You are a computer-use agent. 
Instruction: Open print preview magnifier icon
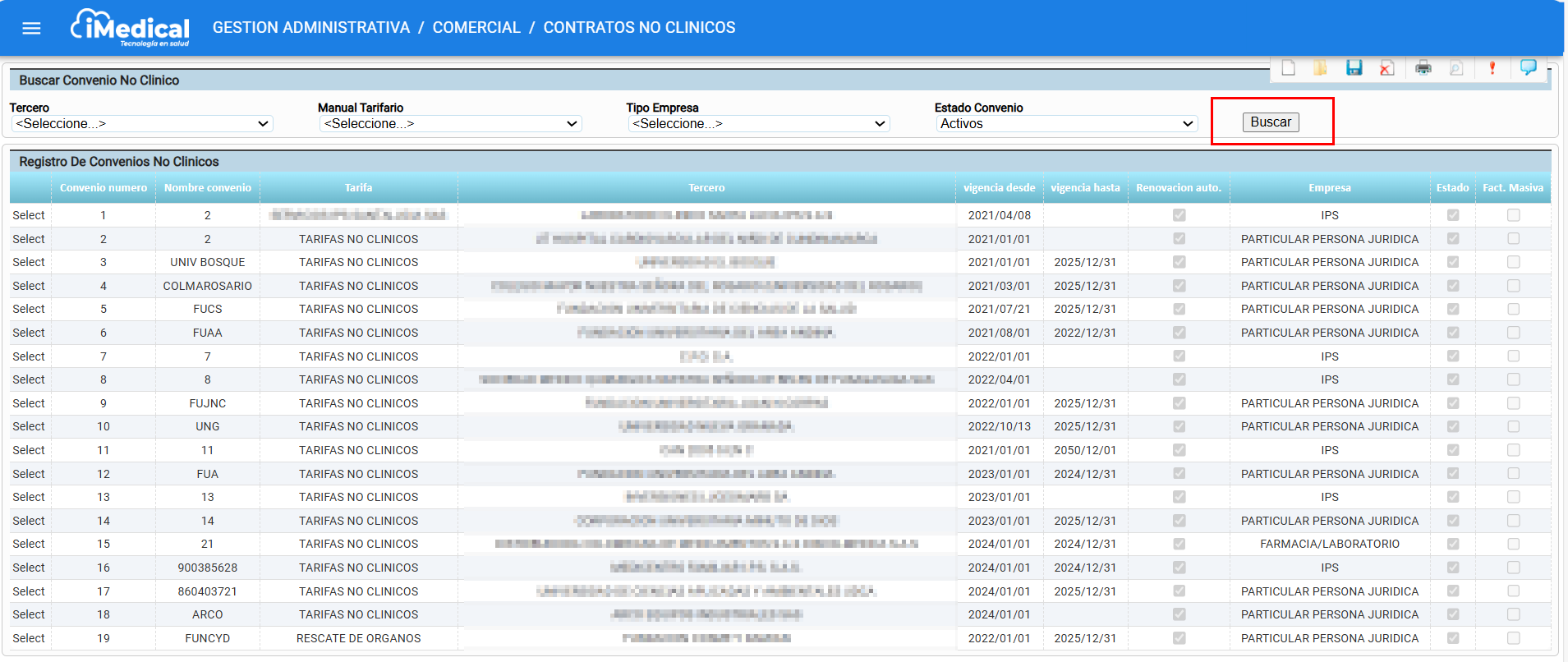[1456, 68]
